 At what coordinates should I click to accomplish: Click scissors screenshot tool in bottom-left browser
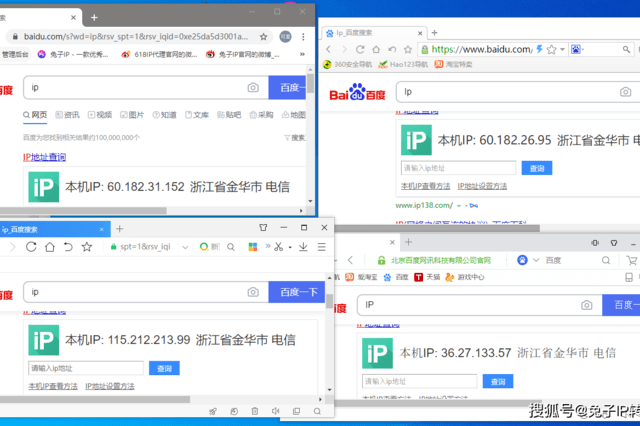point(278,247)
